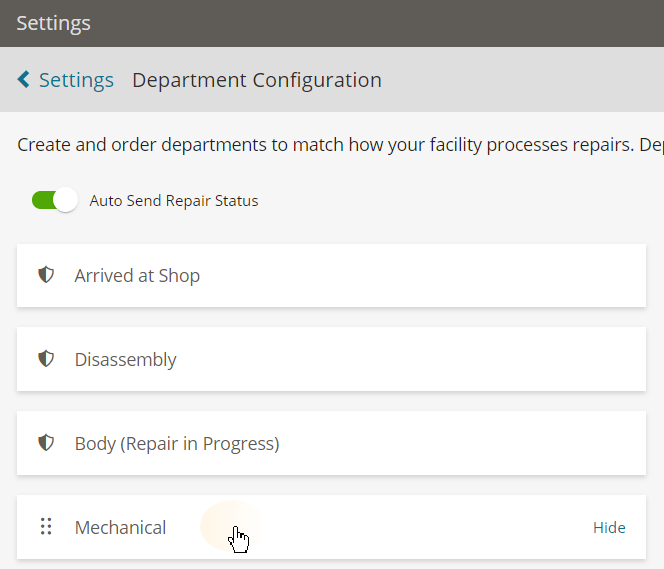The width and height of the screenshot is (664, 569).
Task: Hide the Mechanical department
Action: tap(609, 528)
